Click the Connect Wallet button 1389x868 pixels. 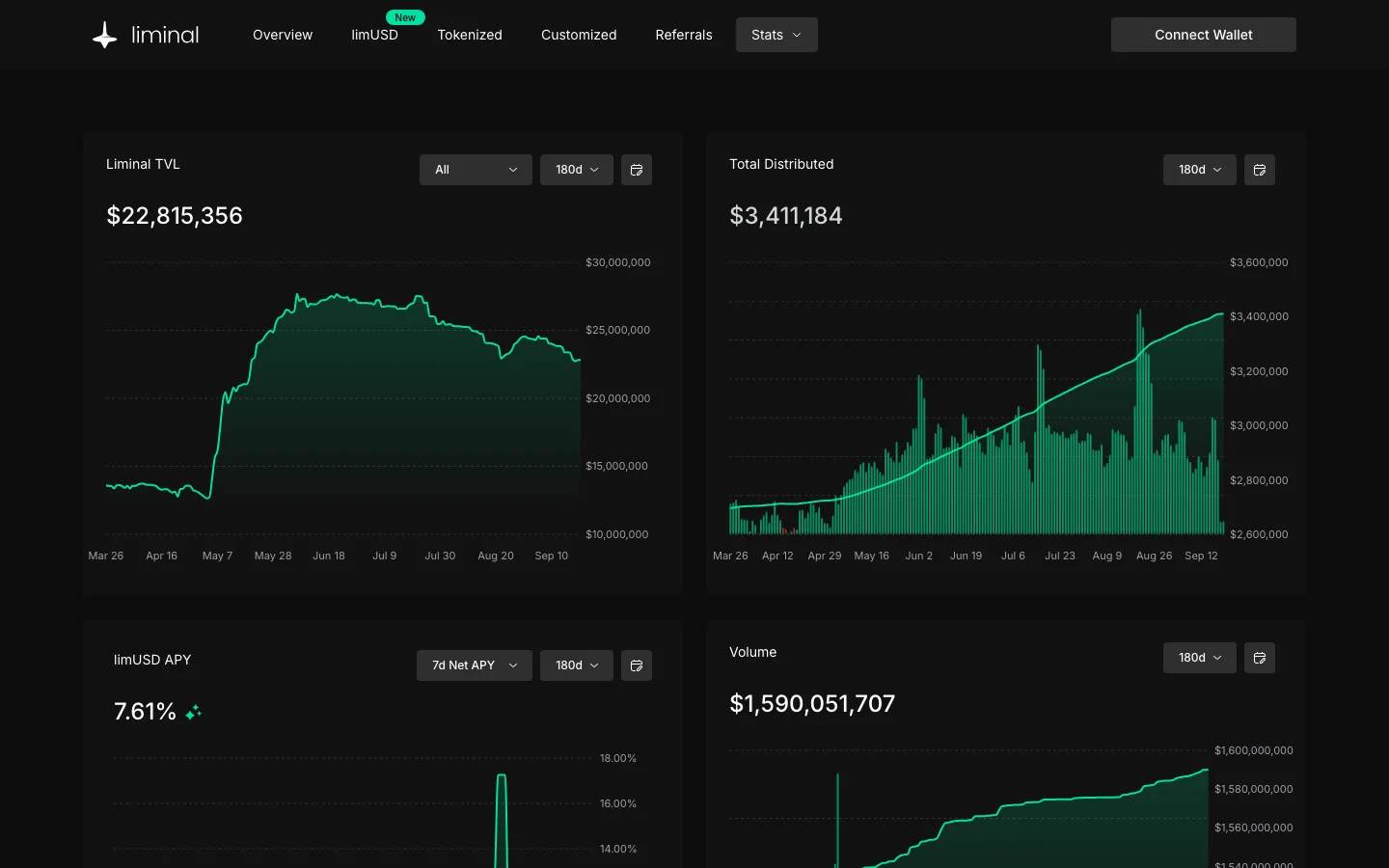1204,35
